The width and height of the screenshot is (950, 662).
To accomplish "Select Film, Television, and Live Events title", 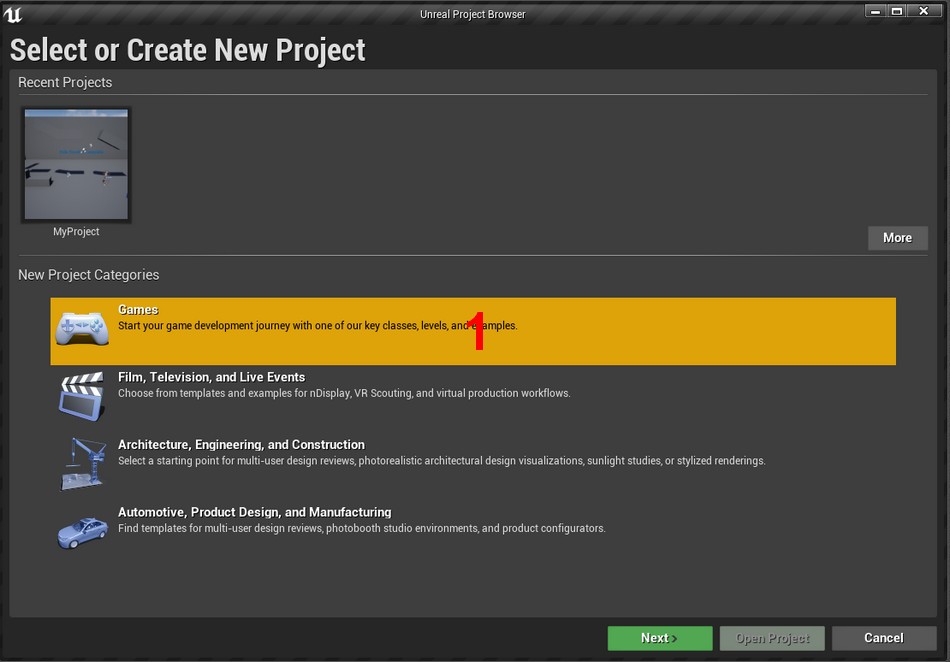I will (211, 377).
